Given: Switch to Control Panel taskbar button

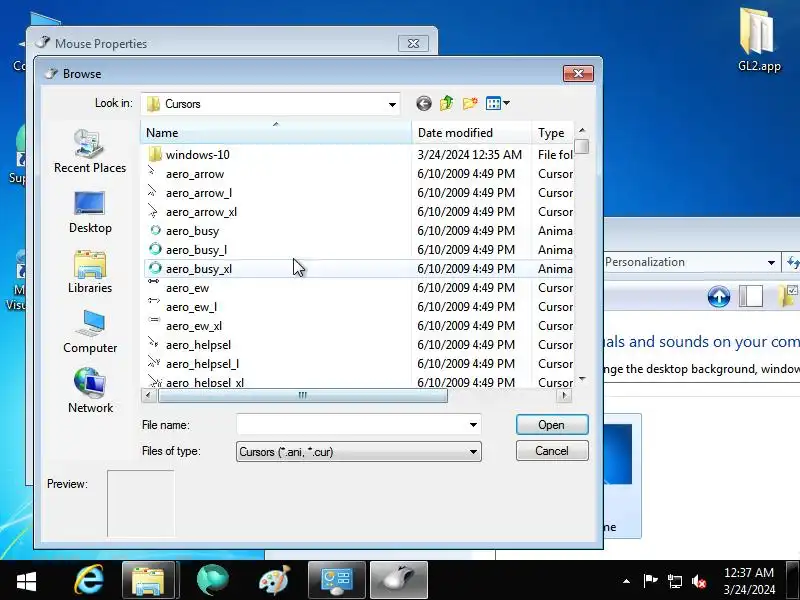Looking at the screenshot, I should tap(337, 581).
